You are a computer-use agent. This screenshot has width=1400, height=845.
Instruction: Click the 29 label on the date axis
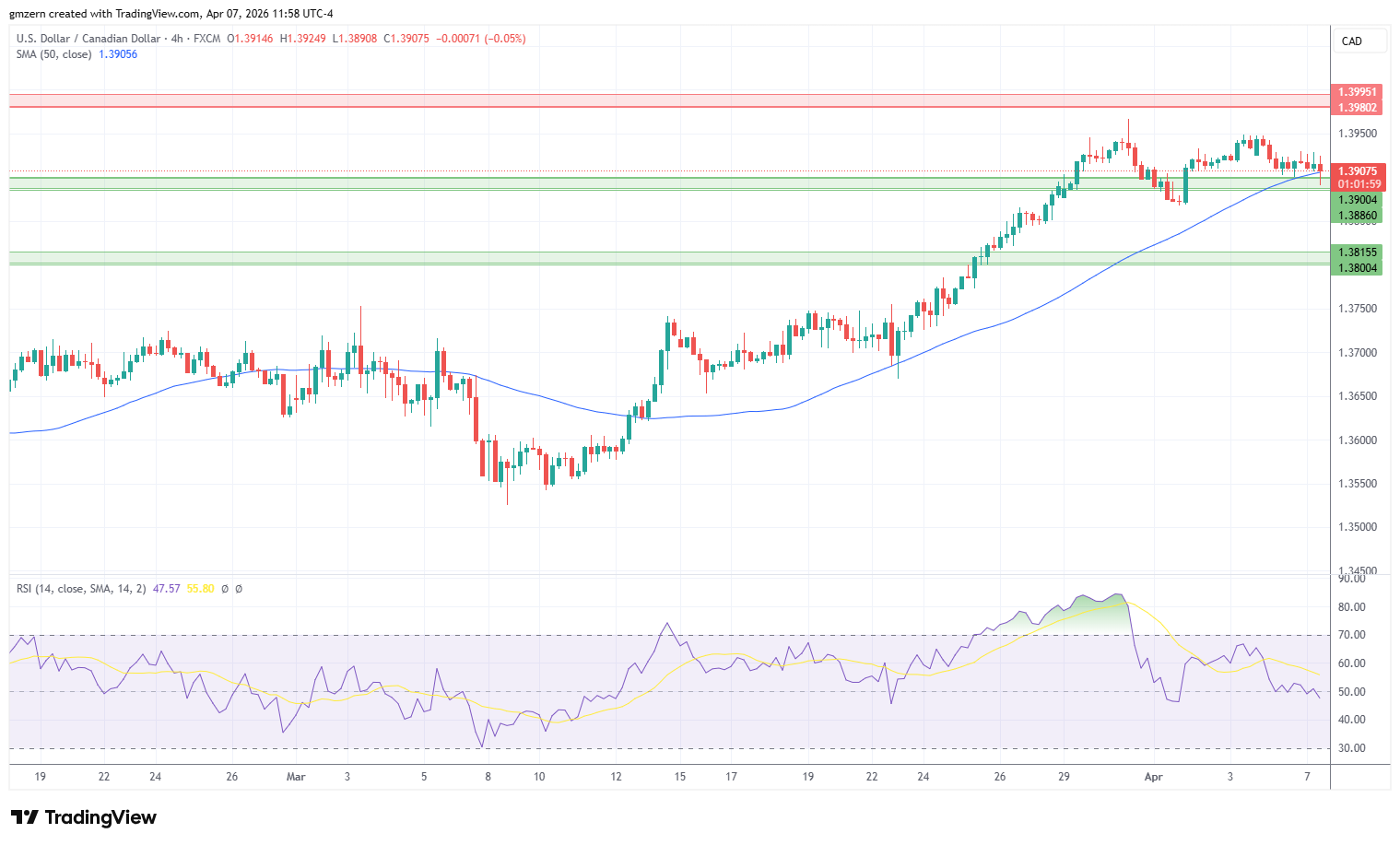(1064, 777)
